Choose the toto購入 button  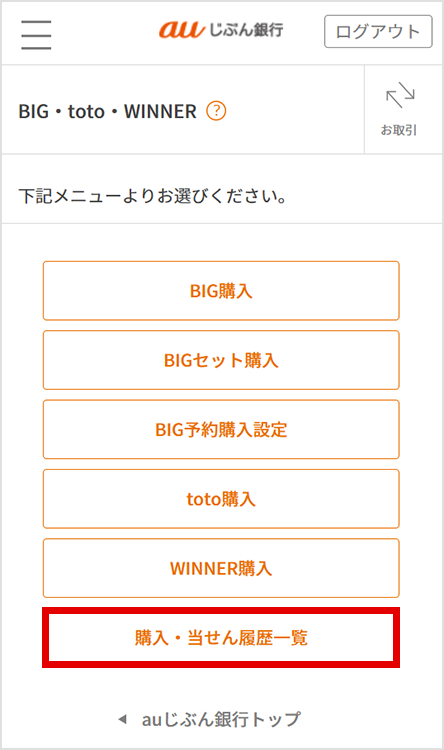point(221,499)
